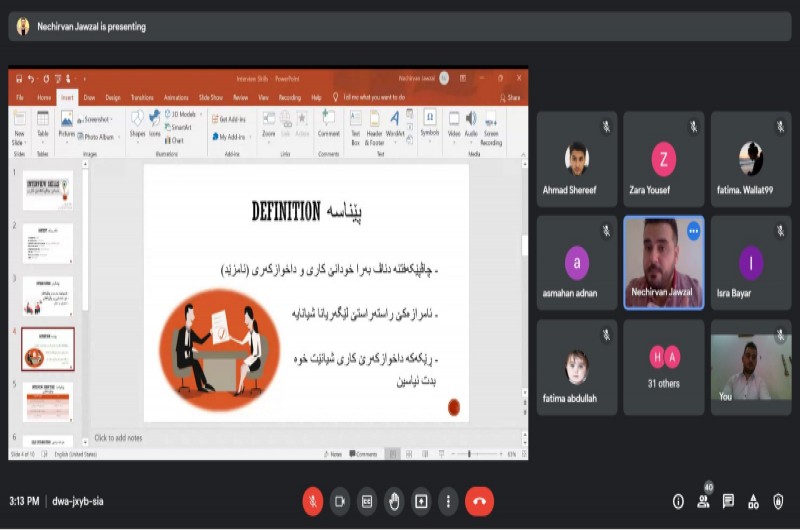Open host controls lock icon
Screen dimensions: 800x532
pyautogui.click(x=778, y=501)
